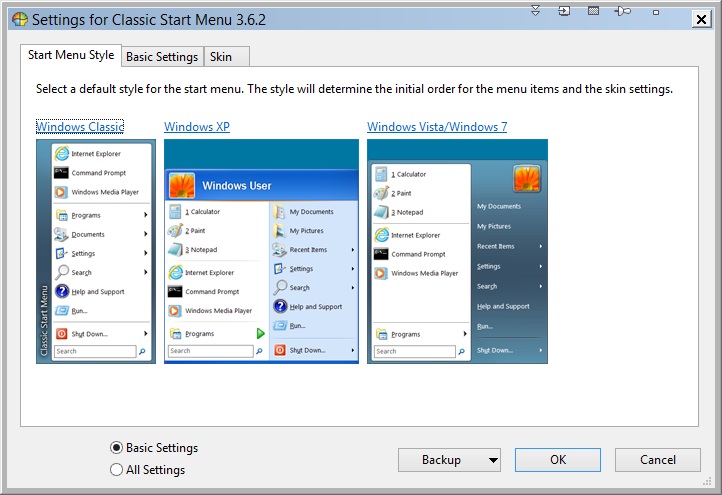Click My Documents icon in Windows XP preview
Image resolution: width=722 pixels, height=495 pixels.
pos(279,211)
